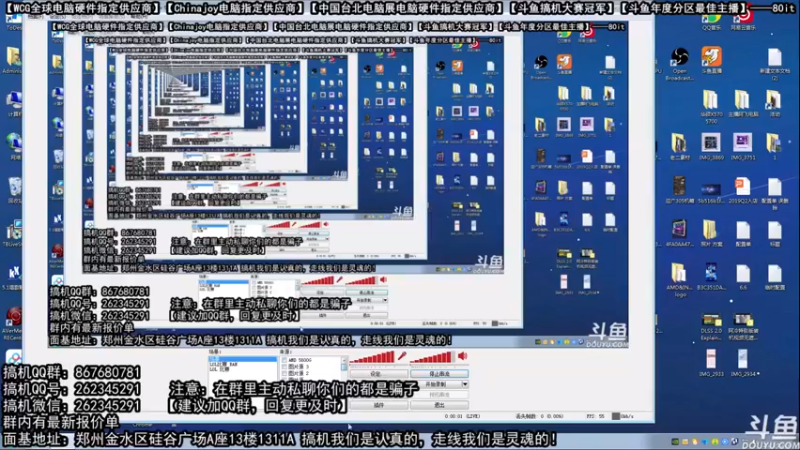Open the 2019Q2 presentation file
800x450 pixels.
tap(743, 190)
